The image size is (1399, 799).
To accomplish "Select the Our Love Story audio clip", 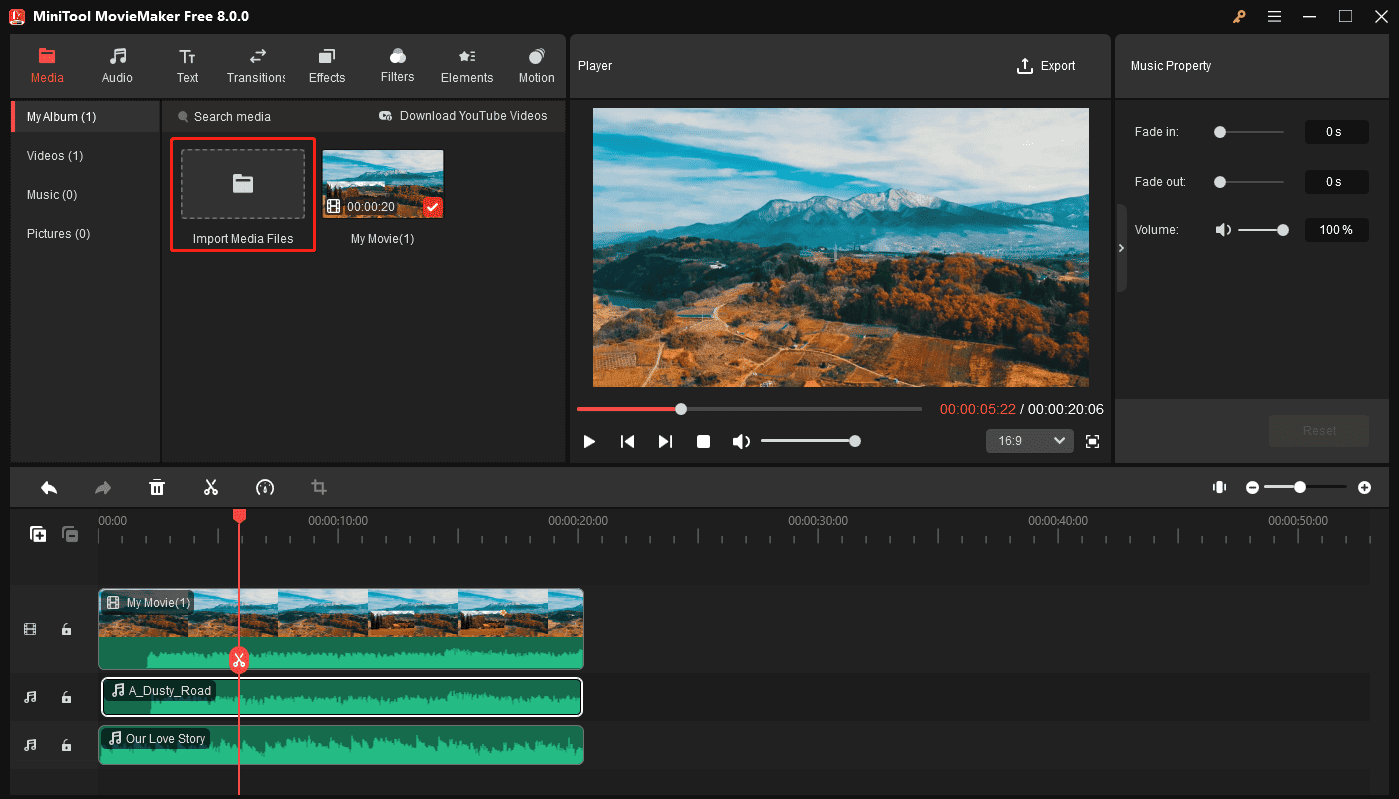I will [x=341, y=745].
